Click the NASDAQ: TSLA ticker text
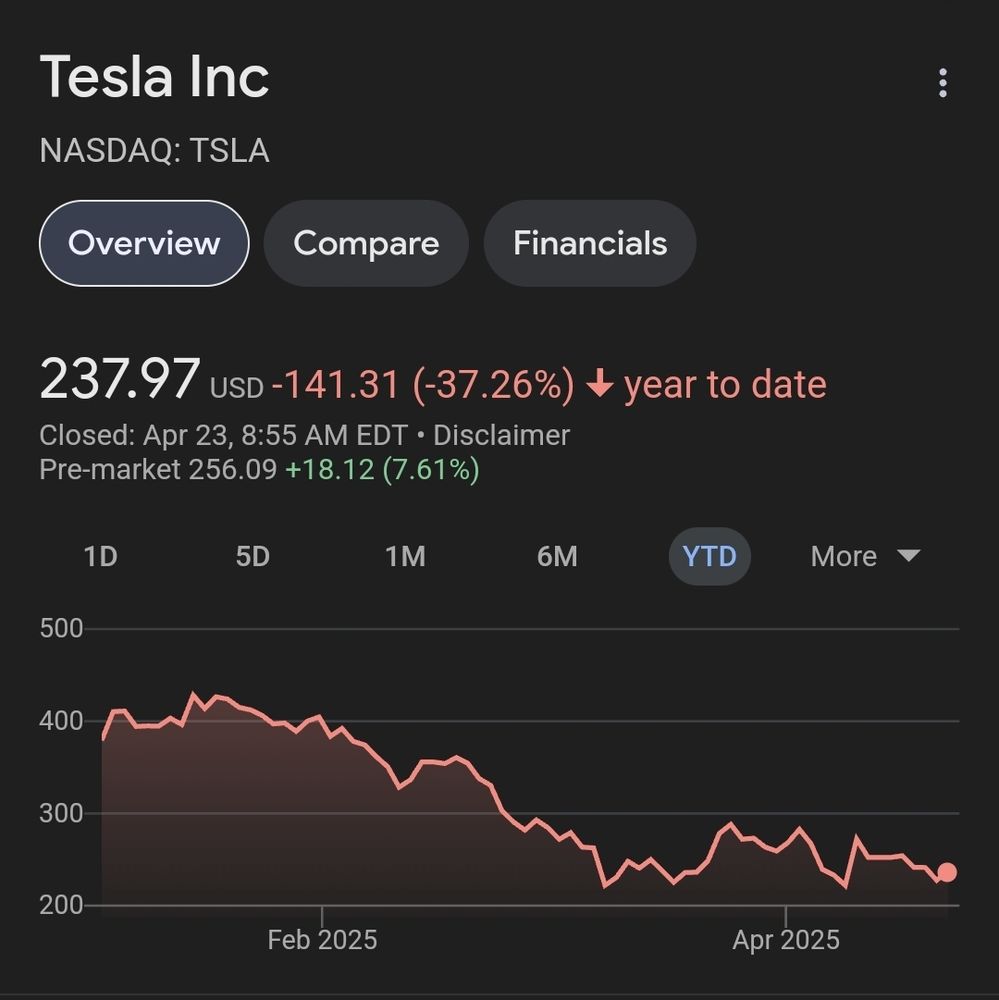Viewport: 999px width, 1000px height. 155,151
